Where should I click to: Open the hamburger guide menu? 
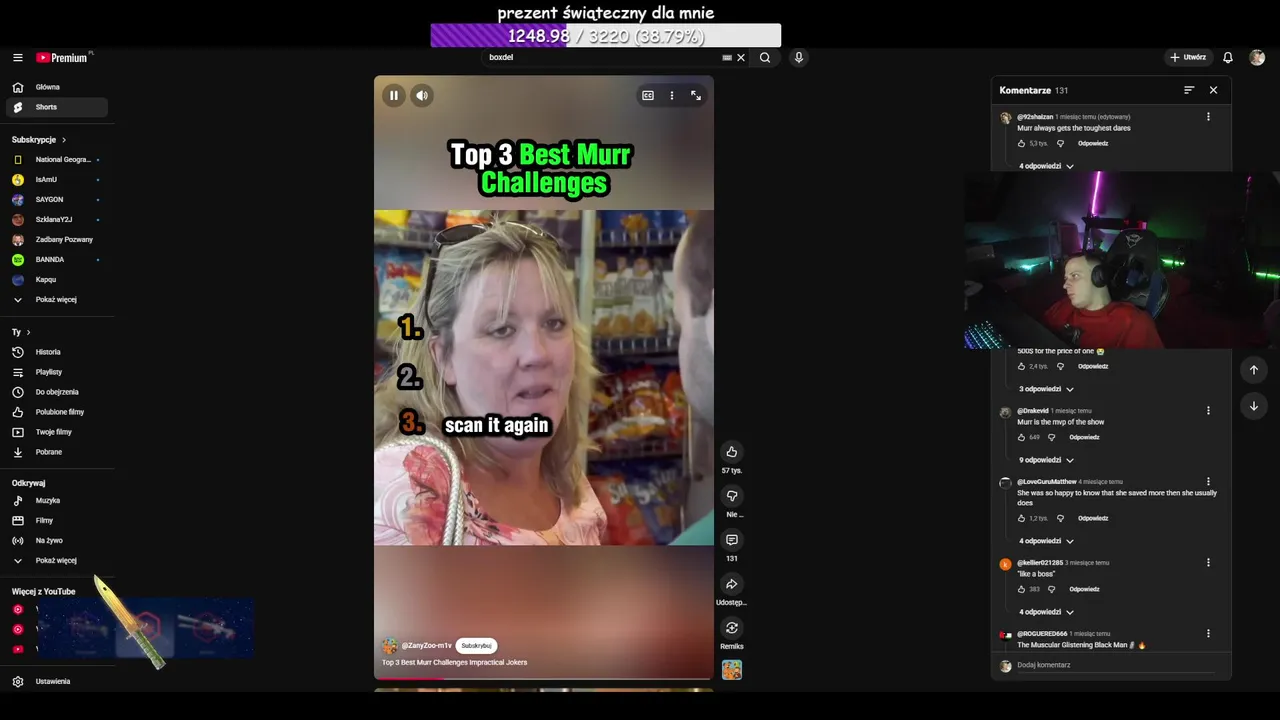point(17,58)
